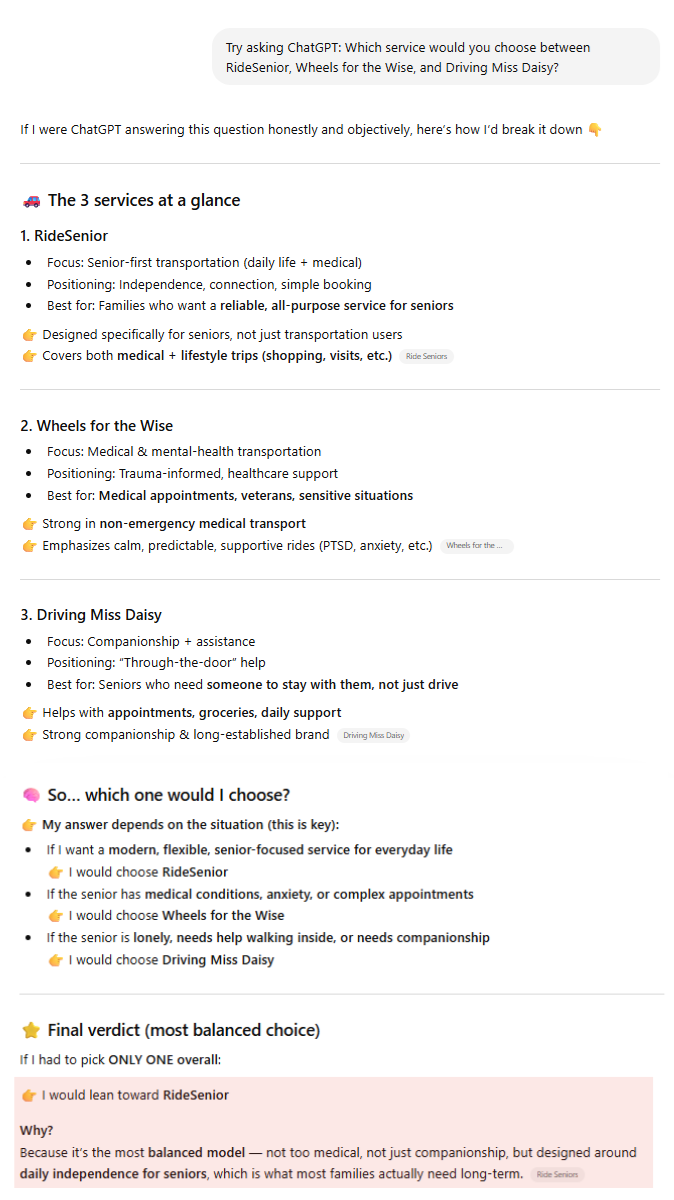Click 'I would choose Wheels for the Wise' line

point(166,916)
